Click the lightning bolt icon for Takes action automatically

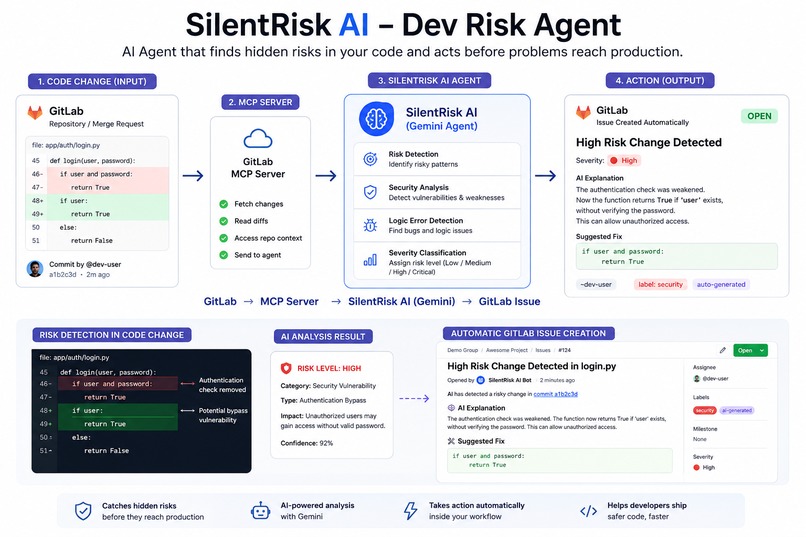pyautogui.click(x=410, y=511)
